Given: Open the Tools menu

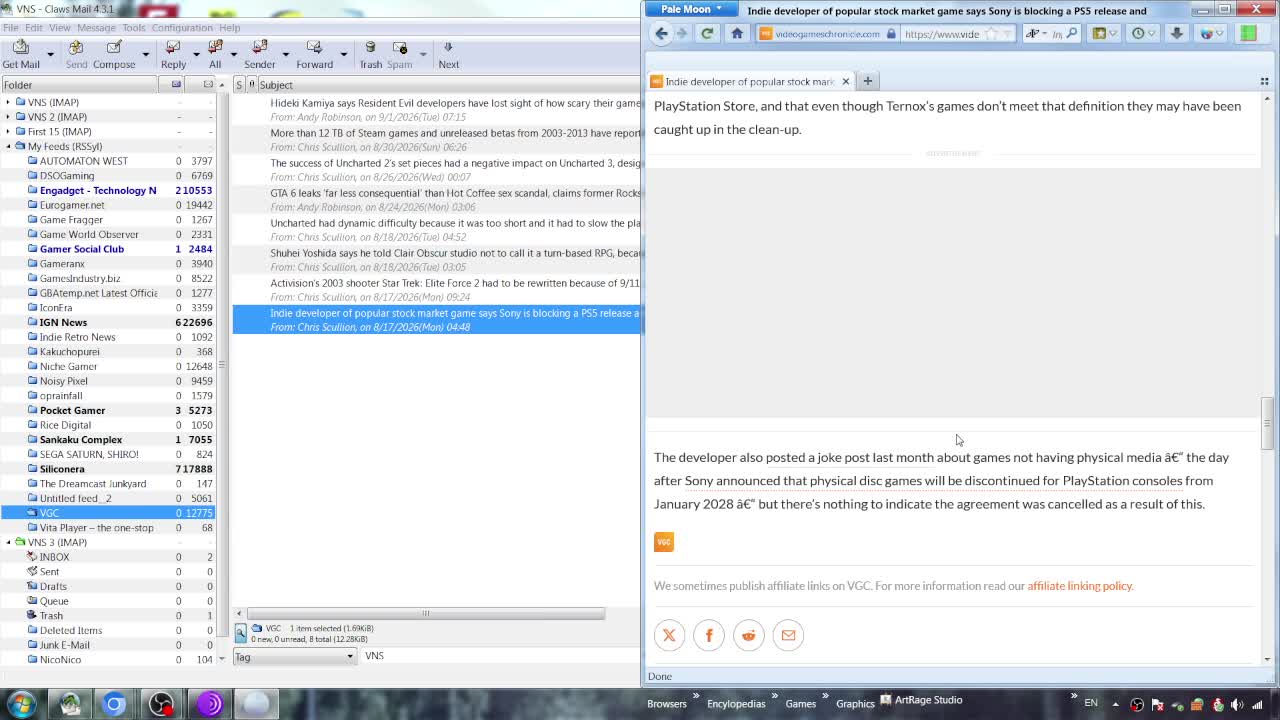Looking at the screenshot, I should (x=134, y=27).
